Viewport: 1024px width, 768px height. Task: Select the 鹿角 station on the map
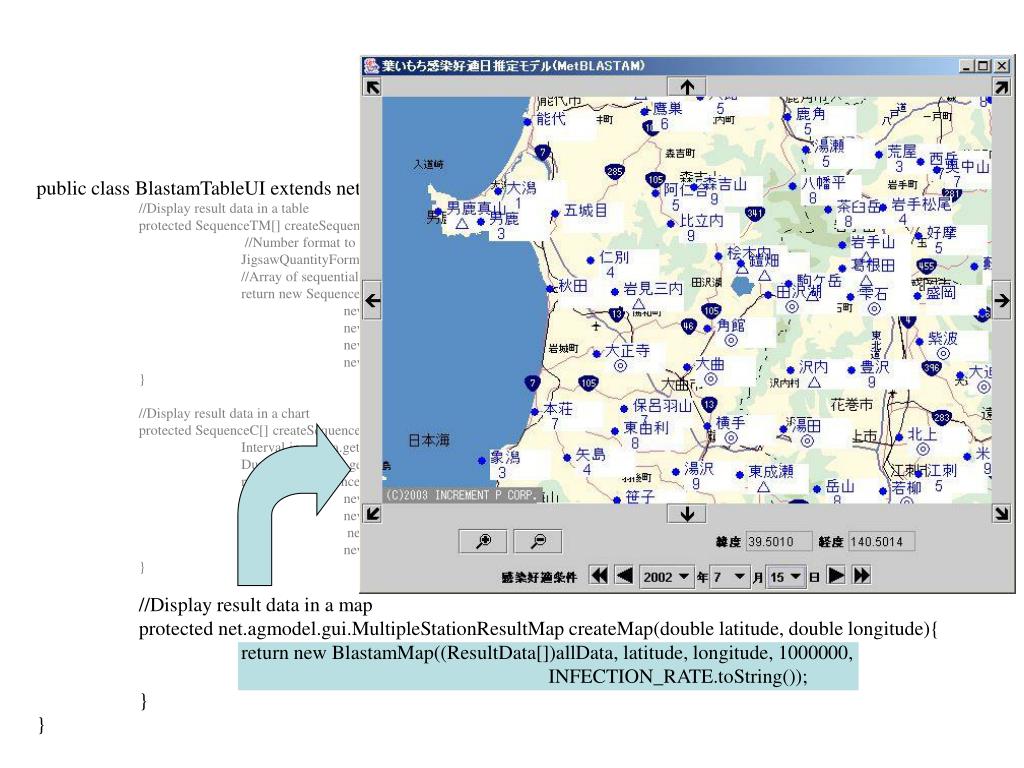click(788, 117)
